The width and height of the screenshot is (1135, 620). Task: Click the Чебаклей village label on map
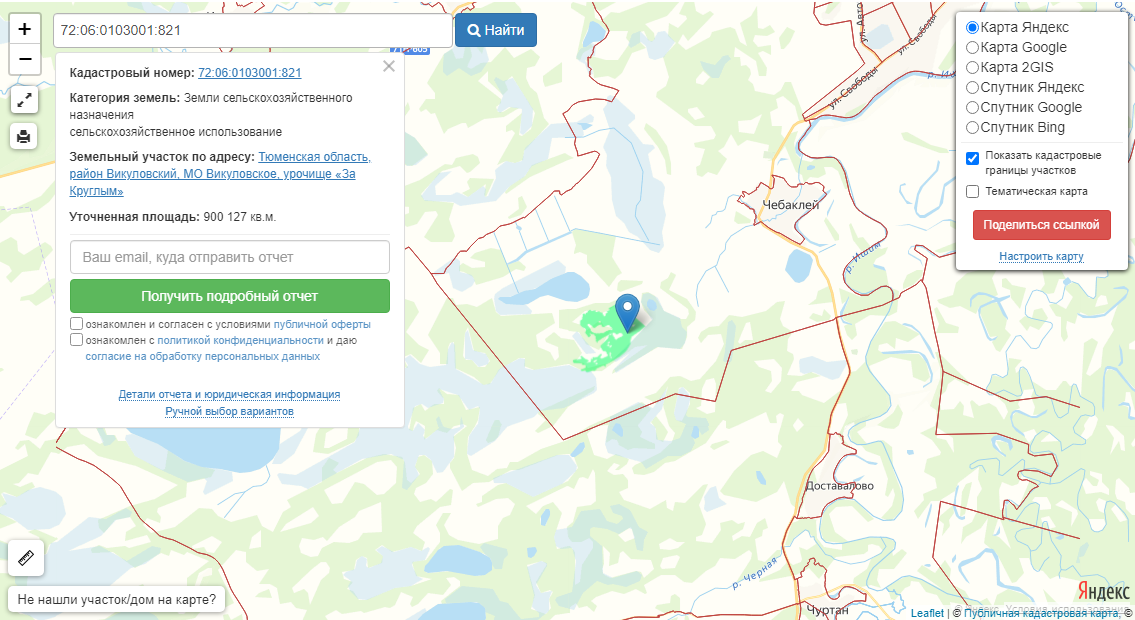790,205
